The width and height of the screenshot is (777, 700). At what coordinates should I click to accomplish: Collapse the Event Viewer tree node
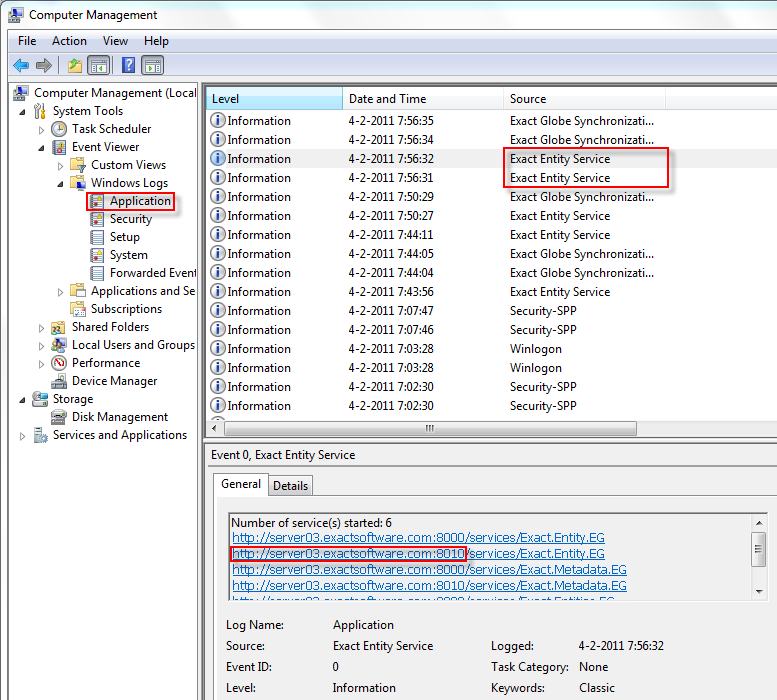click(x=42, y=148)
